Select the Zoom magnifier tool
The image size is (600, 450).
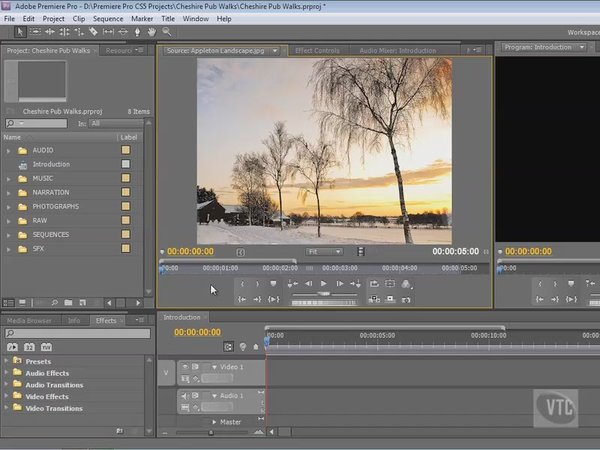(165, 32)
